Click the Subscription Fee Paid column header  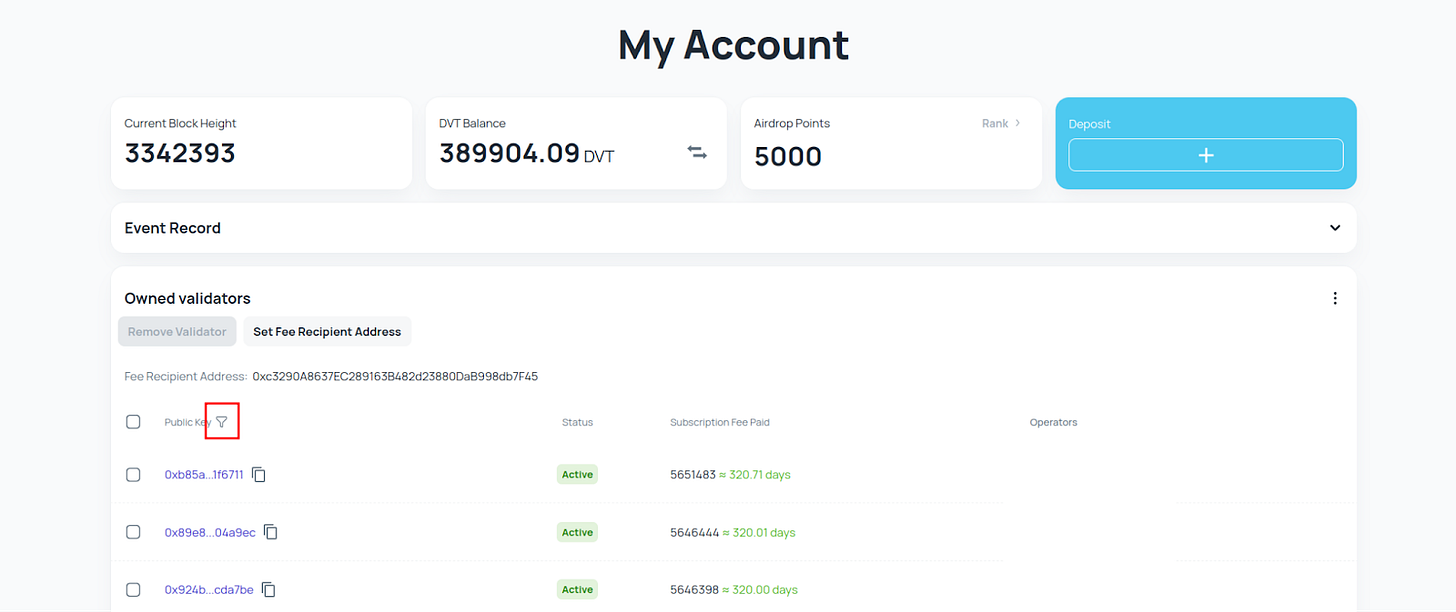pos(720,422)
